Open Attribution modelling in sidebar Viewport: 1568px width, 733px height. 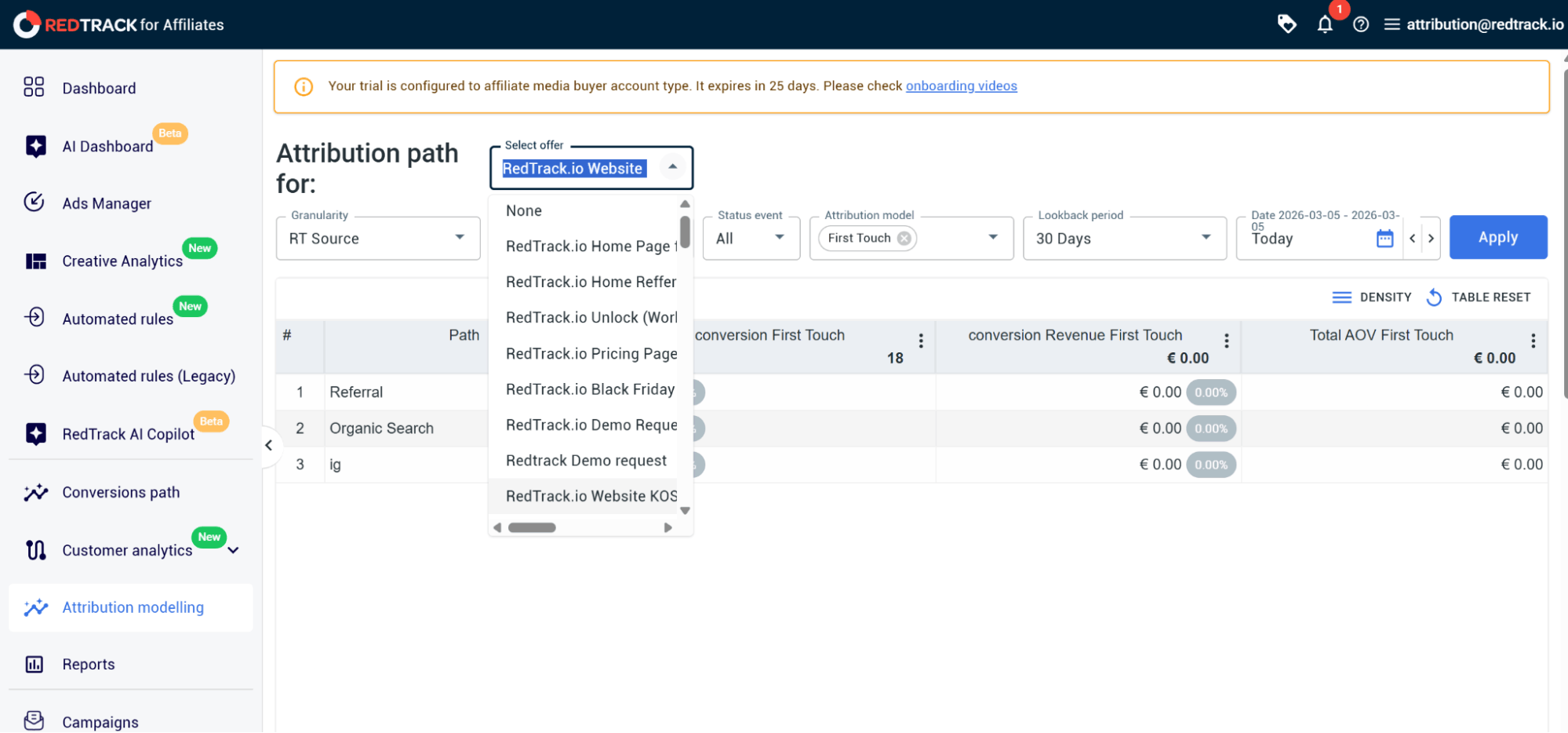131,607
